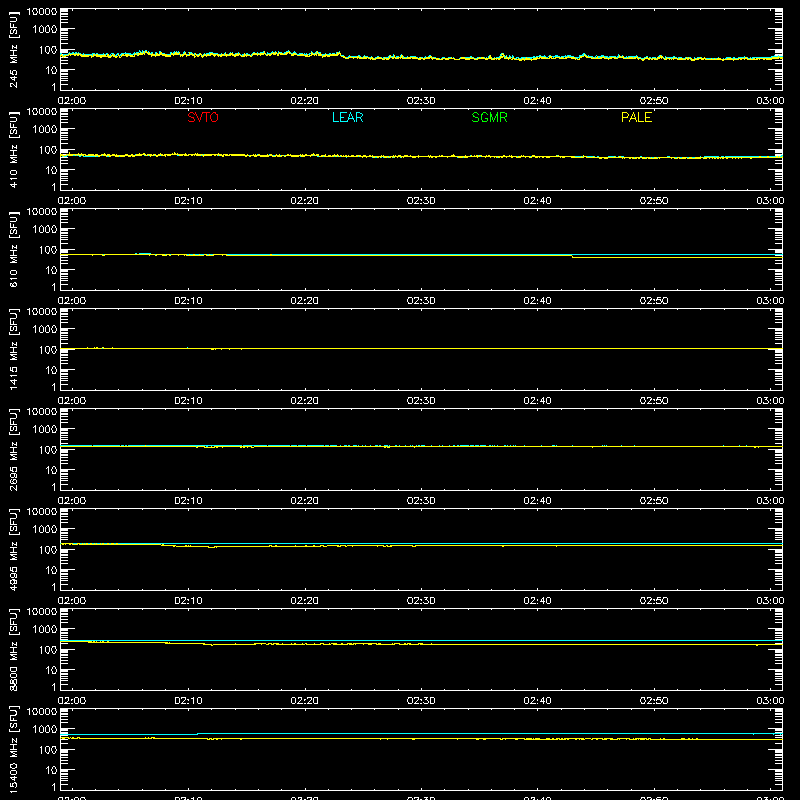The image size is (800, 800).
Task: Select the '410 MHz [SFU]' axis title
Action: pyautogui.click(x=13, y=150)
